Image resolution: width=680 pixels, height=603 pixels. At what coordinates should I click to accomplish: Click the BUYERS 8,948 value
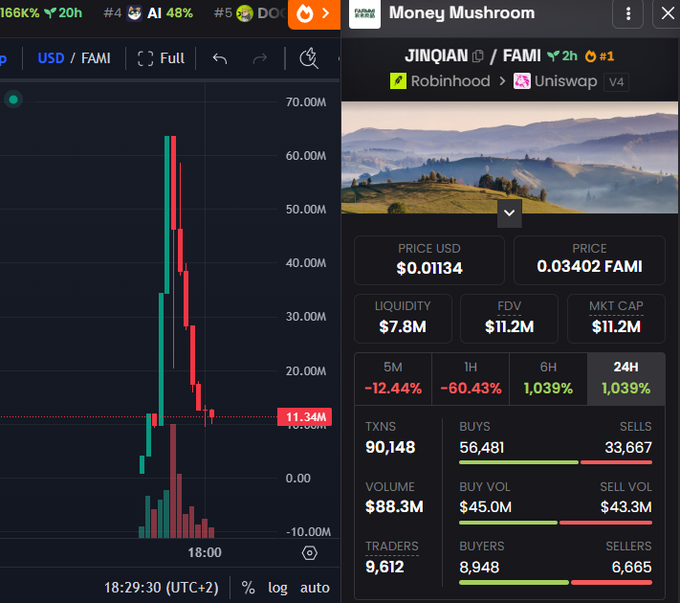pyautogui.click(x=479, y=567)
